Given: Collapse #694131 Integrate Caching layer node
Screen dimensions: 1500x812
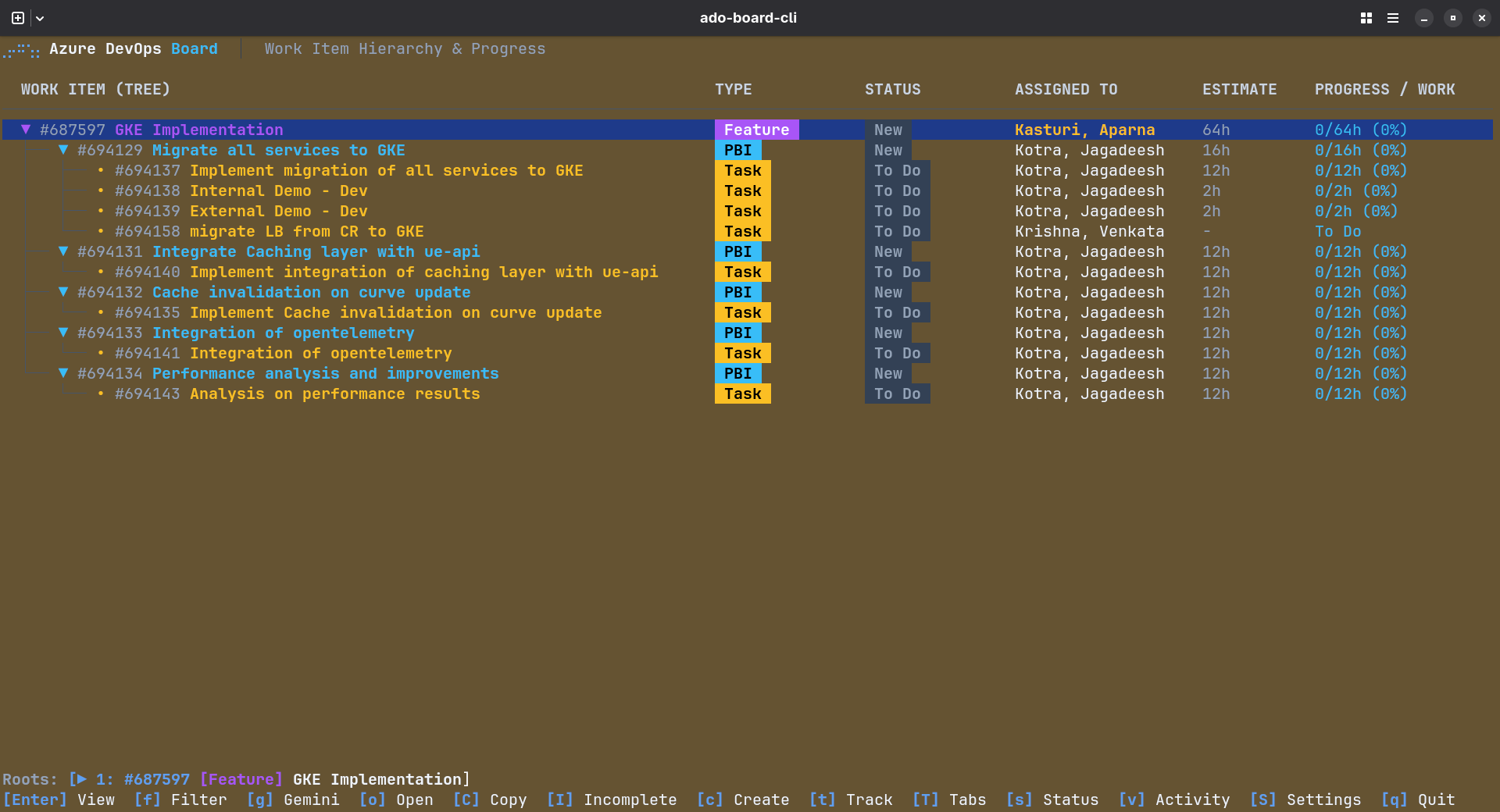Looking at the screenshot, I should pos(63,251).
